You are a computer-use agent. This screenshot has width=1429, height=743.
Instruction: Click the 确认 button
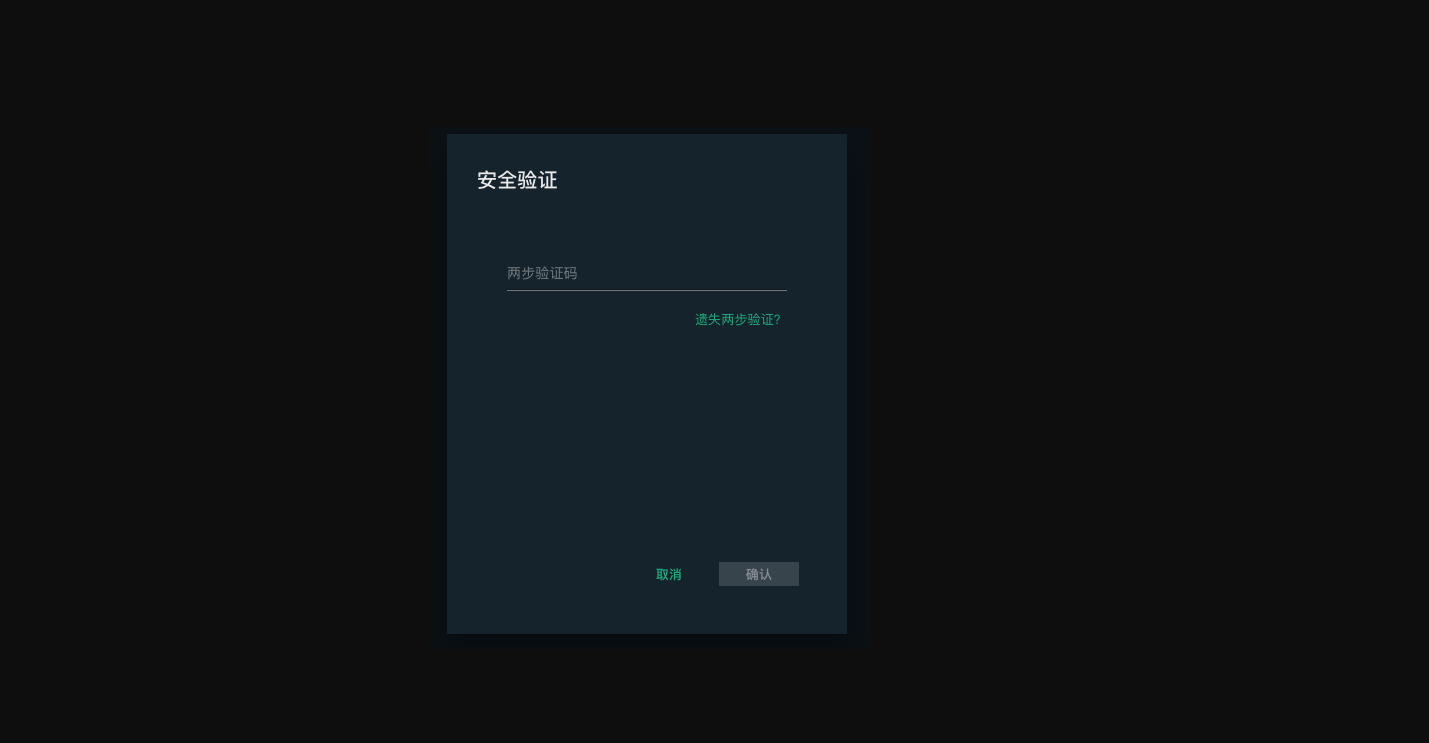tap(759, 574)
